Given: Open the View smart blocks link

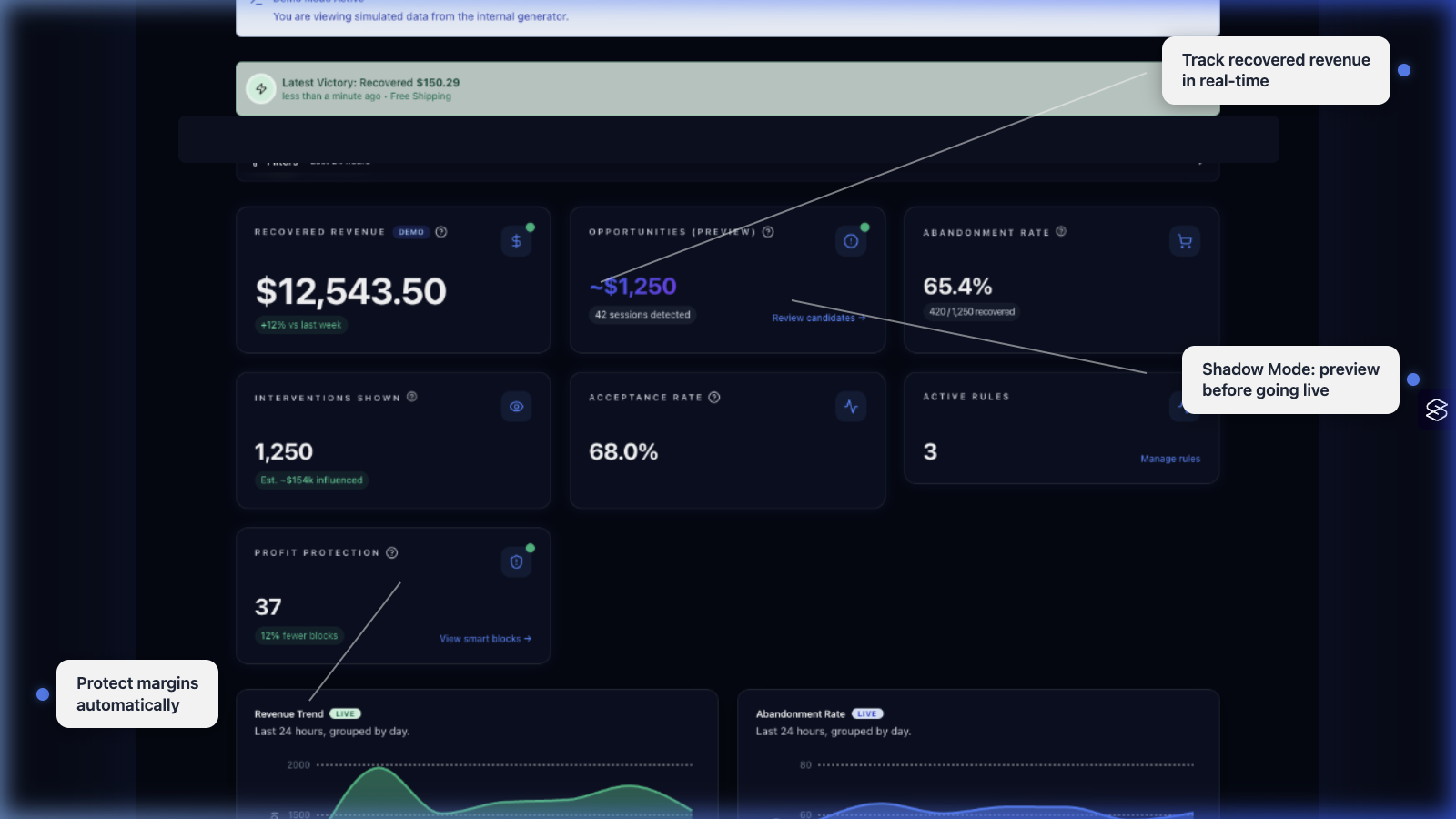Looking at the screenshot, I should pyautogui.click(x=485, y=639).
